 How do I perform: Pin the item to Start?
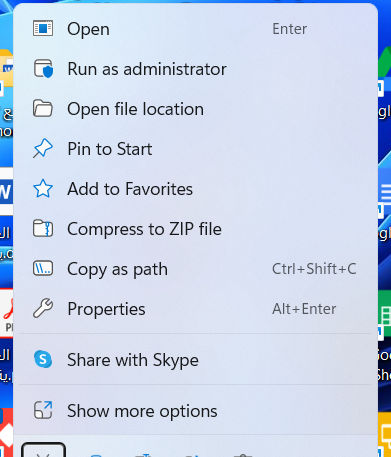pos(195,149)
